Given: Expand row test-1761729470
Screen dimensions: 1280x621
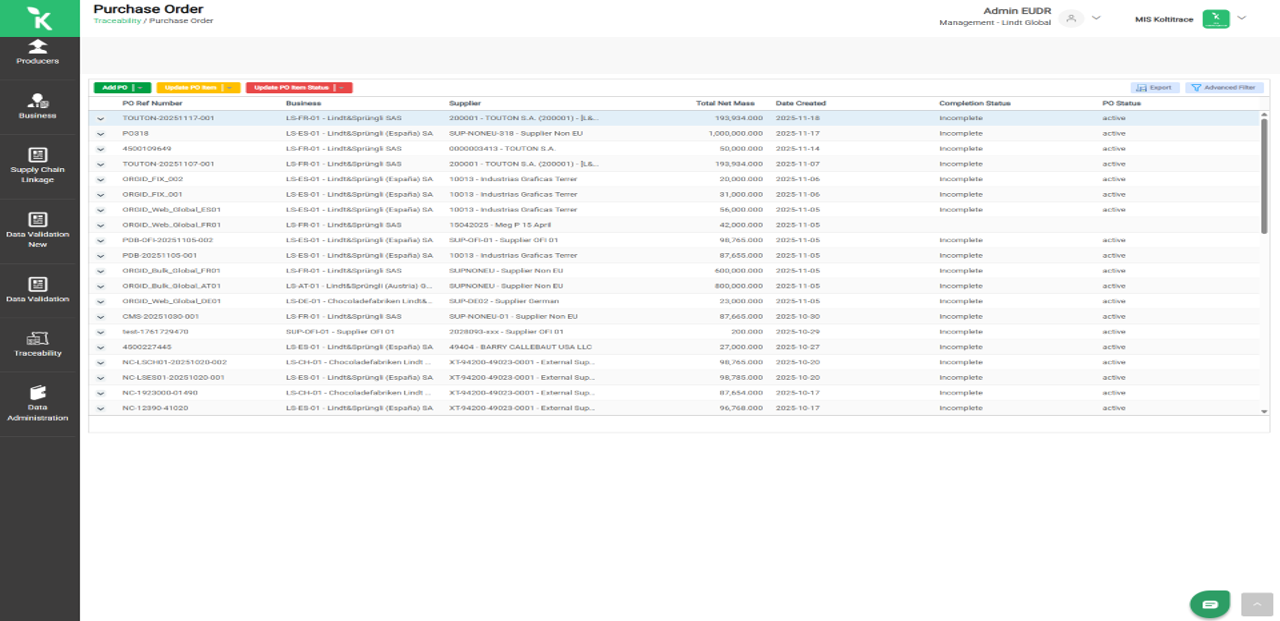Looking at the screenshot, I should (100, 332).
